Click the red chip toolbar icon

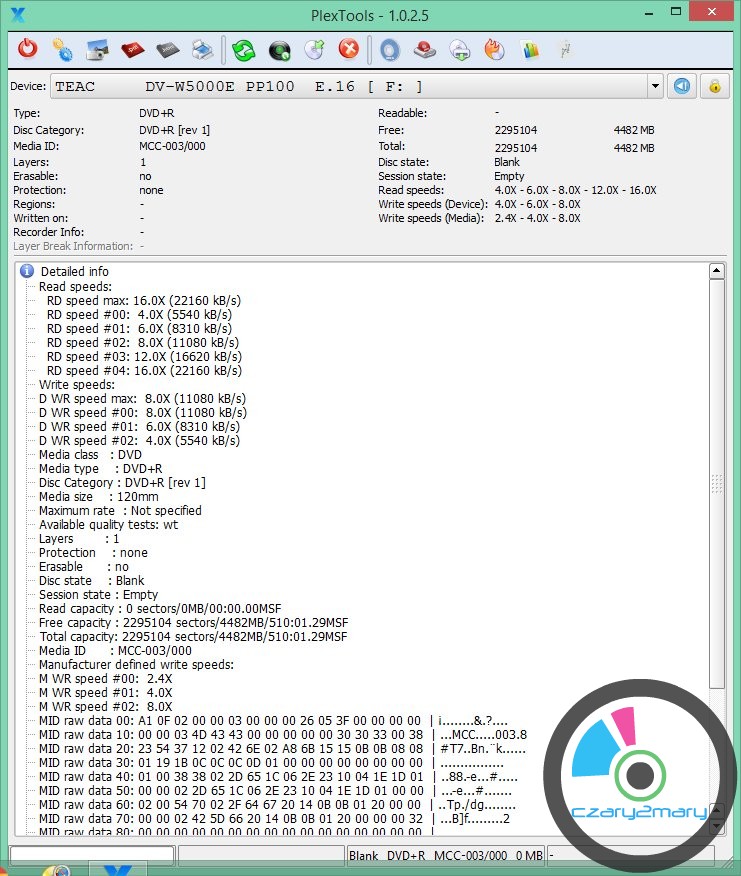point(132,49)
